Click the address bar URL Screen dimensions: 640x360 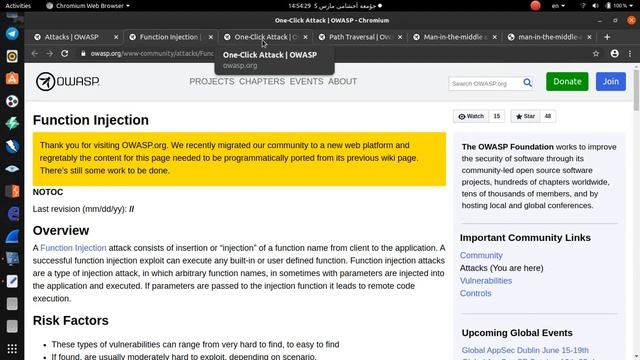[x=152, y=53]
